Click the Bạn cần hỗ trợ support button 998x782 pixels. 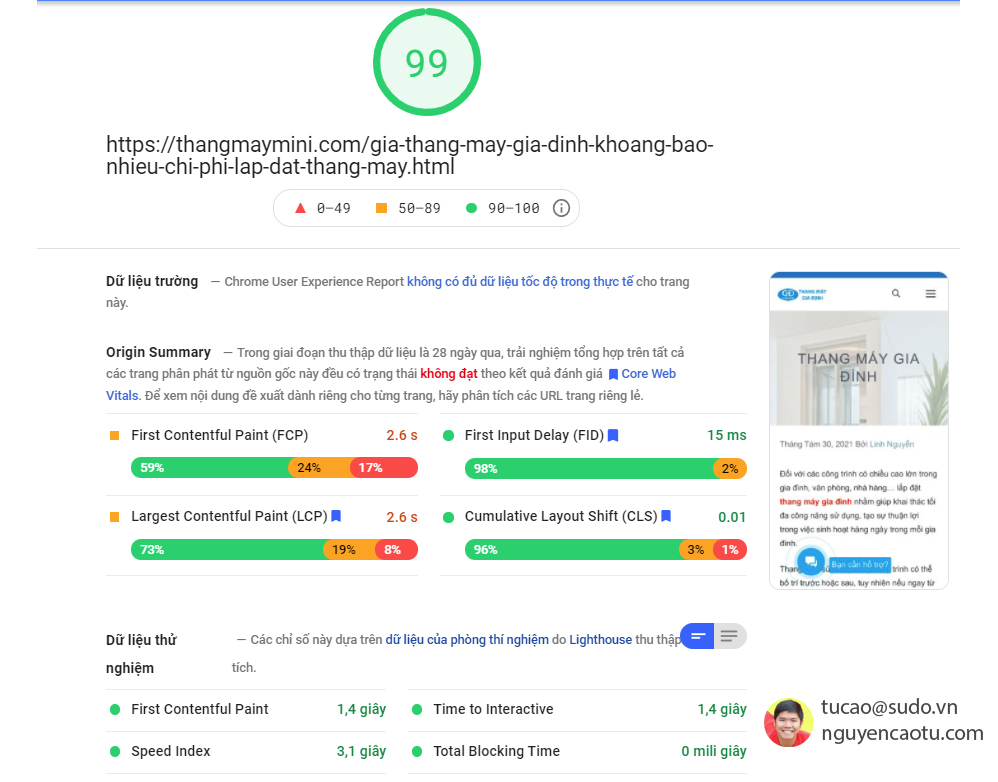(x=861, y=563)
